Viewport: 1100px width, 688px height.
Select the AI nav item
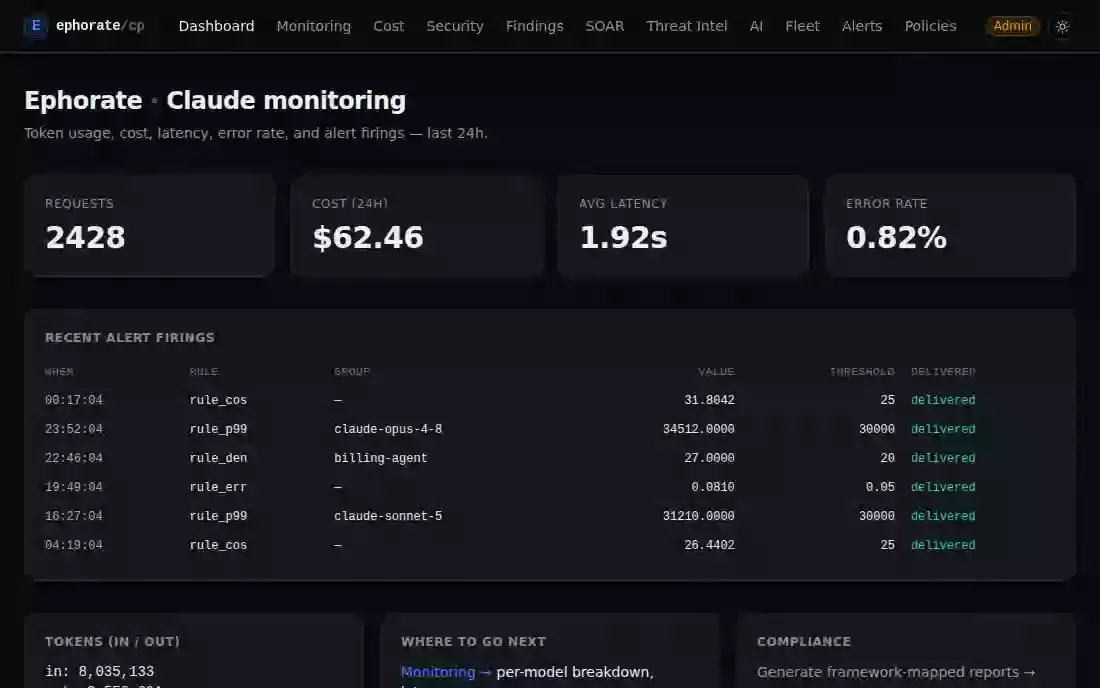(x=756, y=26)
